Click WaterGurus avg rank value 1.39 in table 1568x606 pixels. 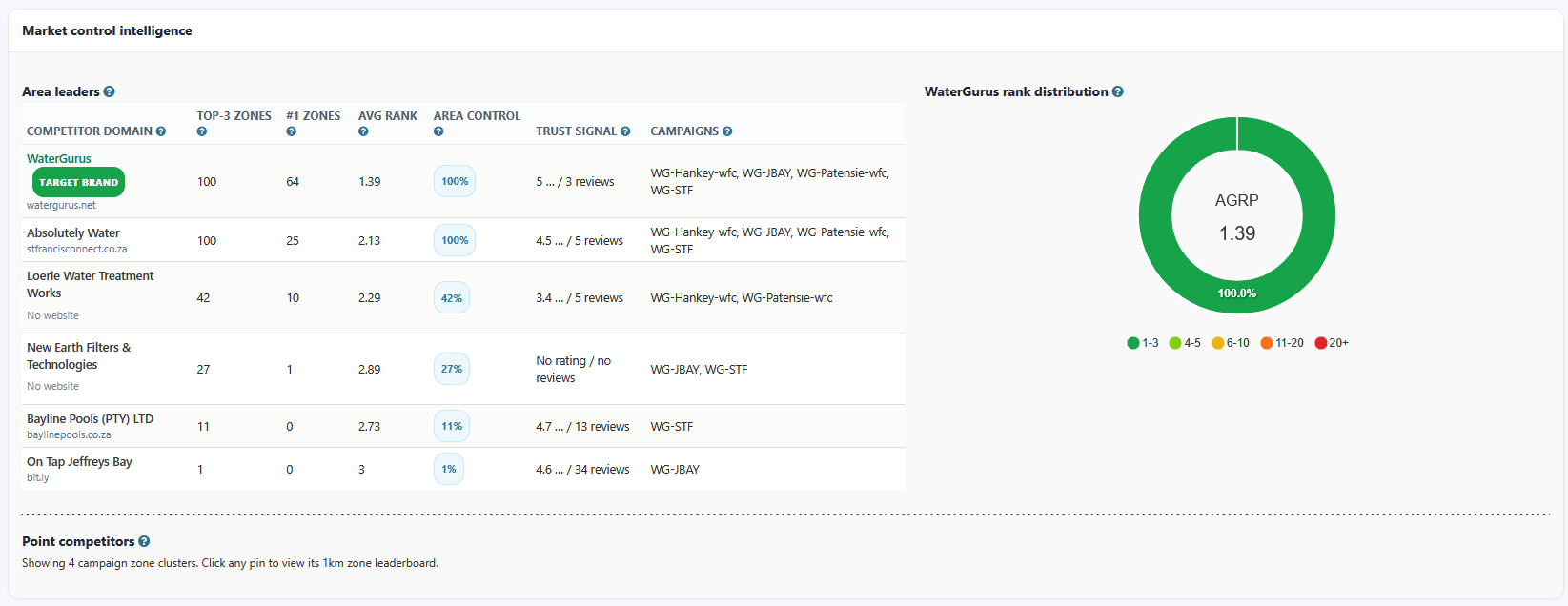pos(369,181)
